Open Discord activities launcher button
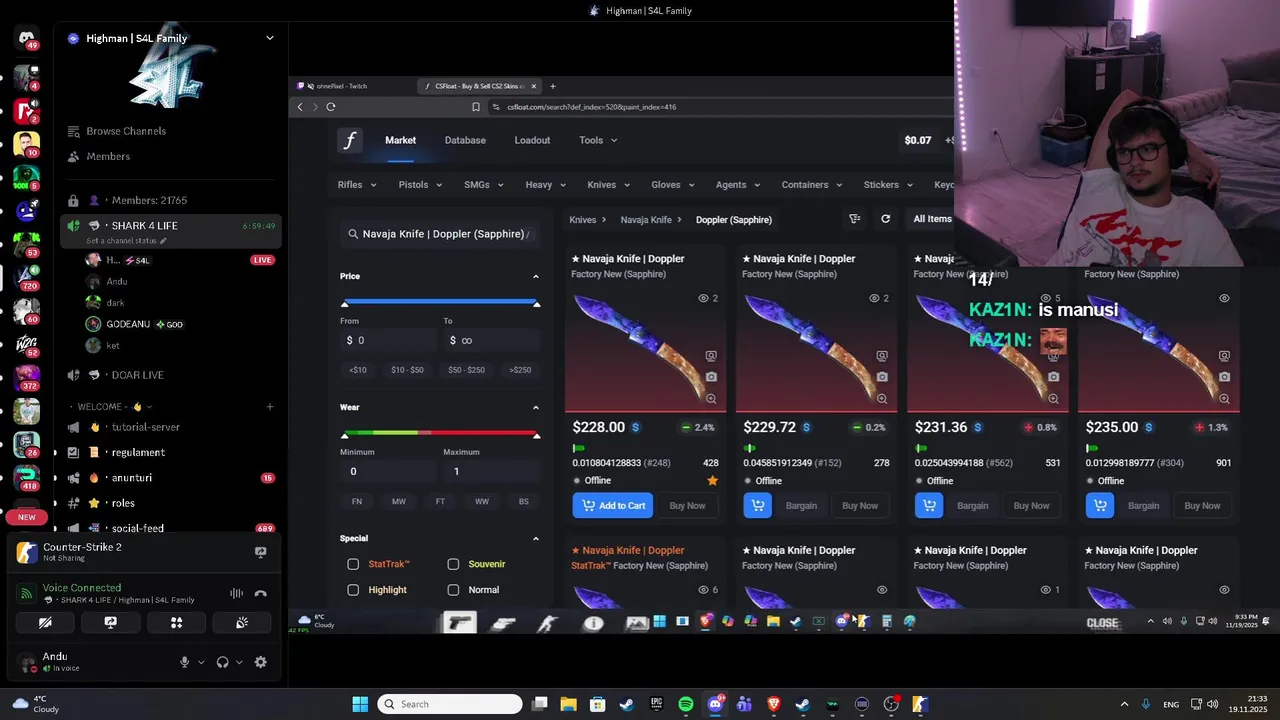1280x720 pixels. (x=176, y=622)
